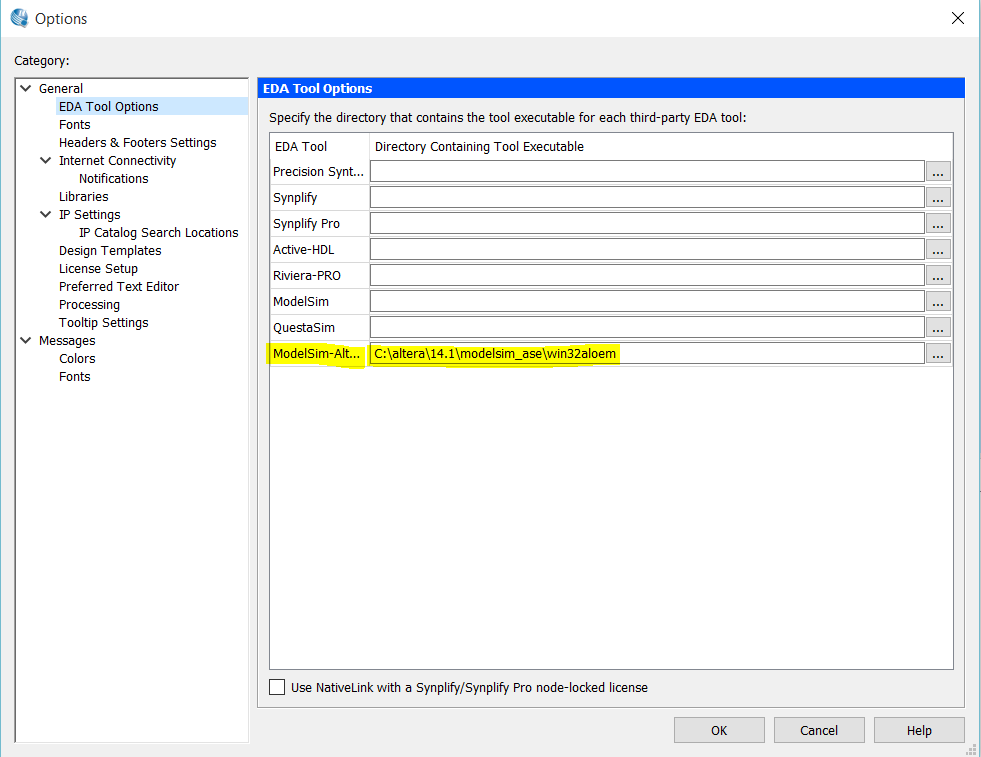Open Headers & Footers Settings
Viewport: 981px width, 757px height.
pyautogui.click(x=138, y=143)
